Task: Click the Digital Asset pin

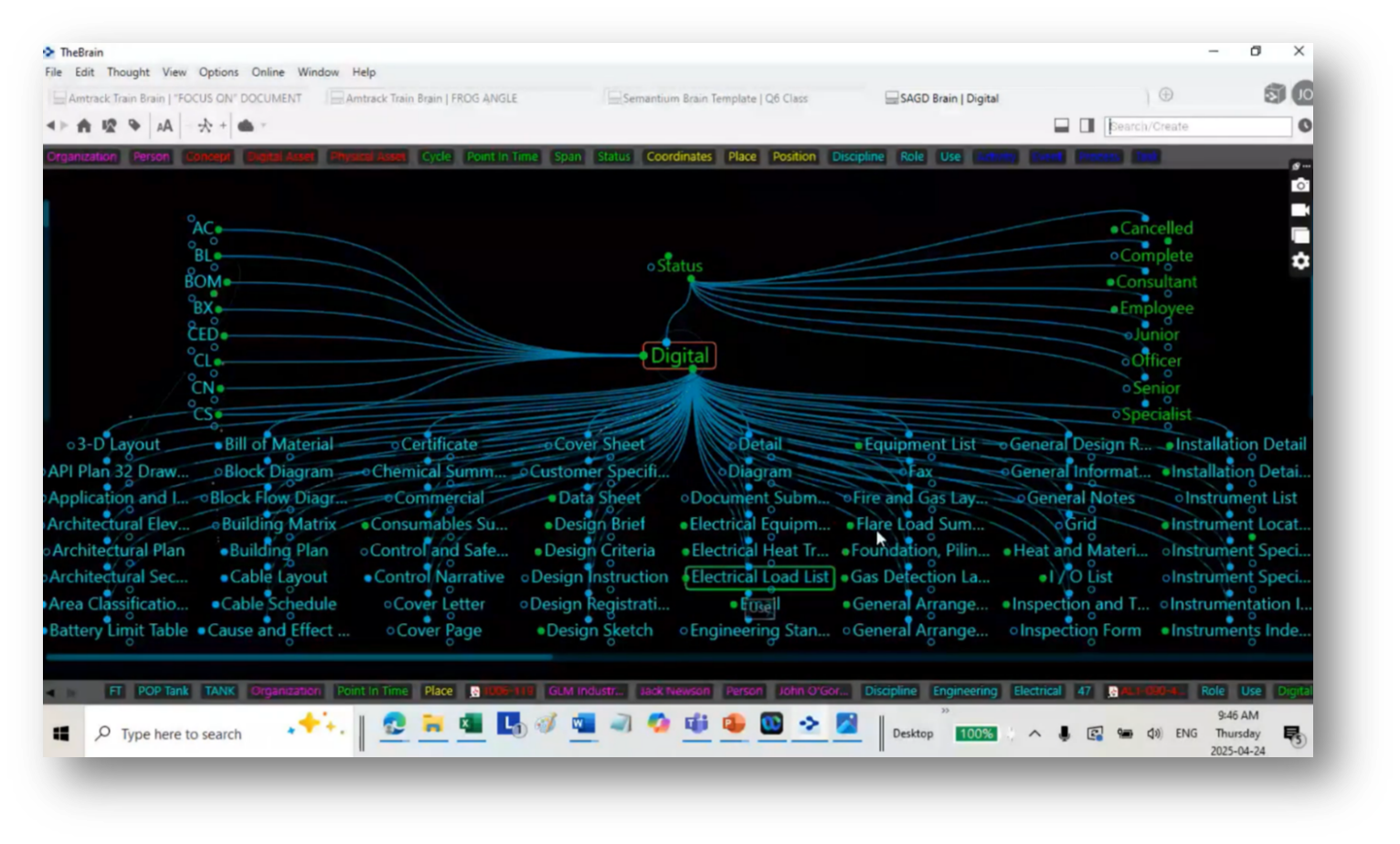Action: click(x=281, y=157)
